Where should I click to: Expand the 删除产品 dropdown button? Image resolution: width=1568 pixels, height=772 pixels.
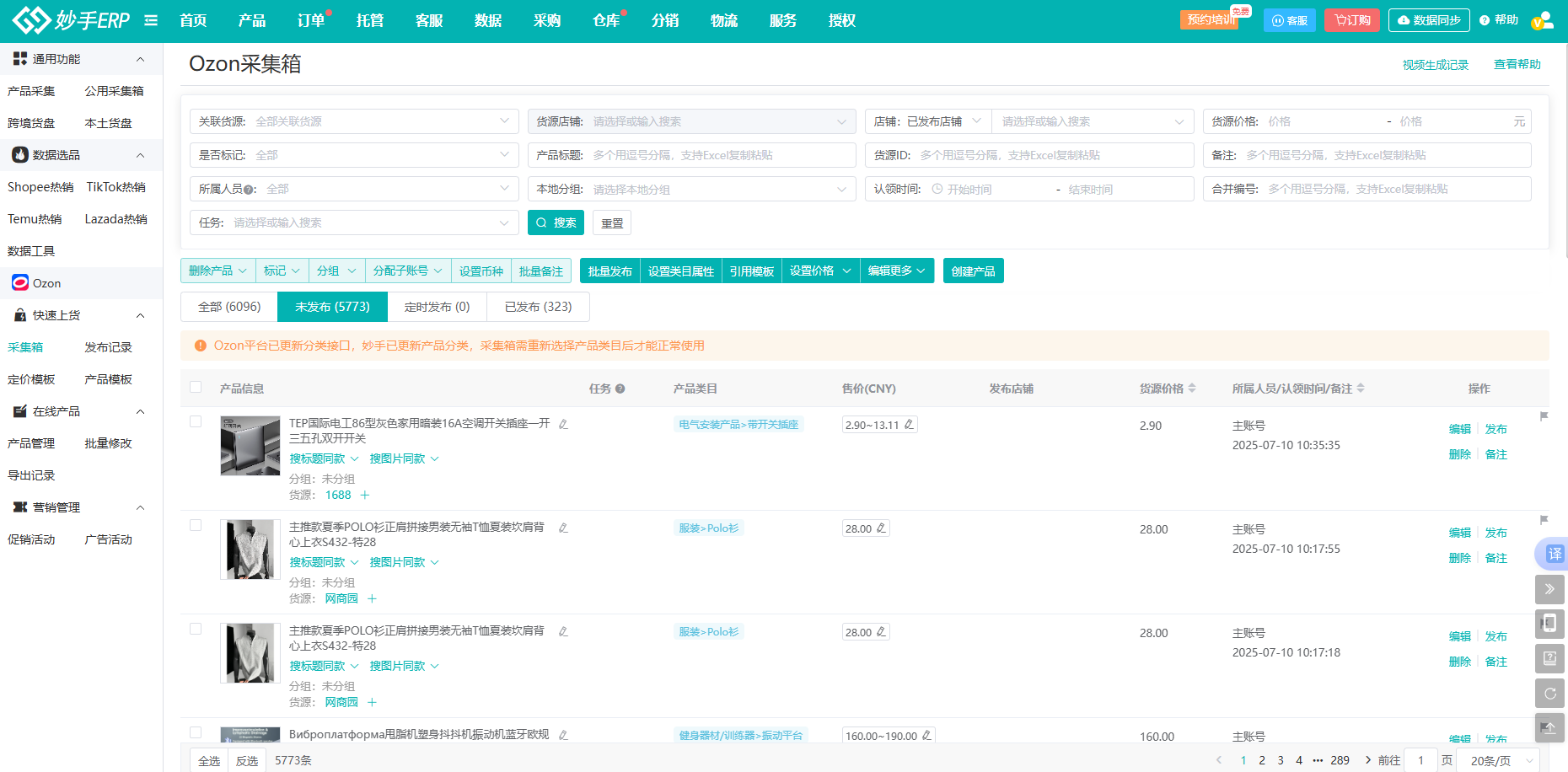pos(218,271)
